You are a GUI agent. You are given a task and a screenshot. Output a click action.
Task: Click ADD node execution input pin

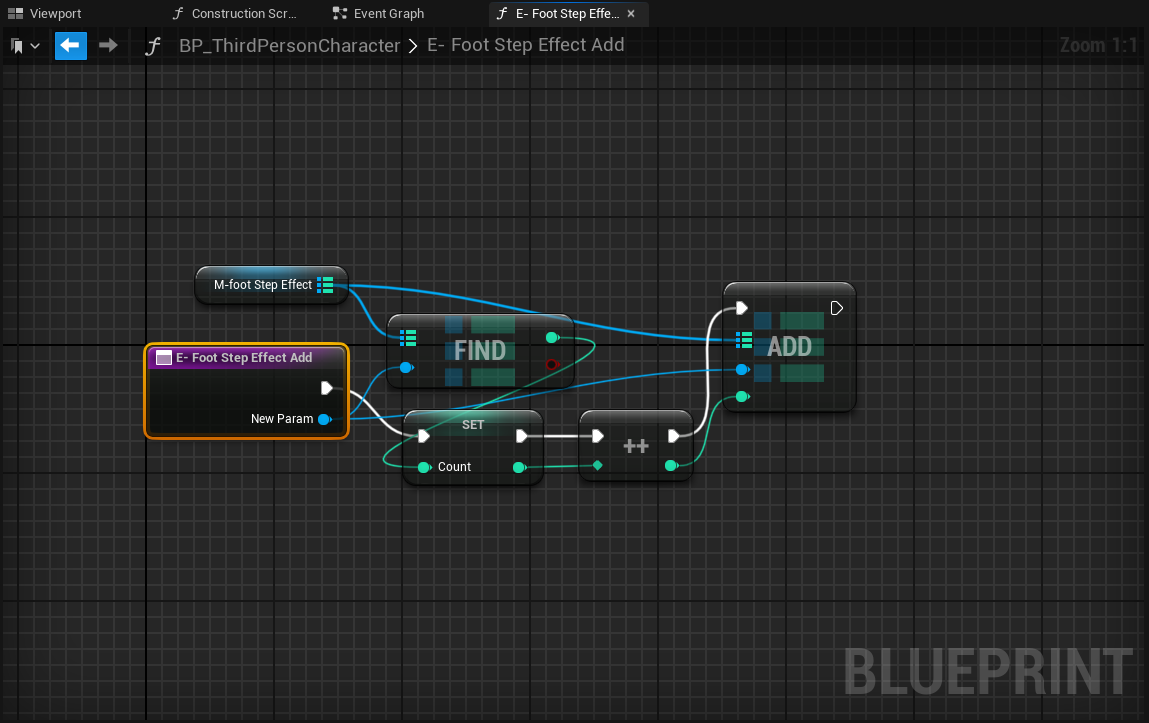point(742,308)
